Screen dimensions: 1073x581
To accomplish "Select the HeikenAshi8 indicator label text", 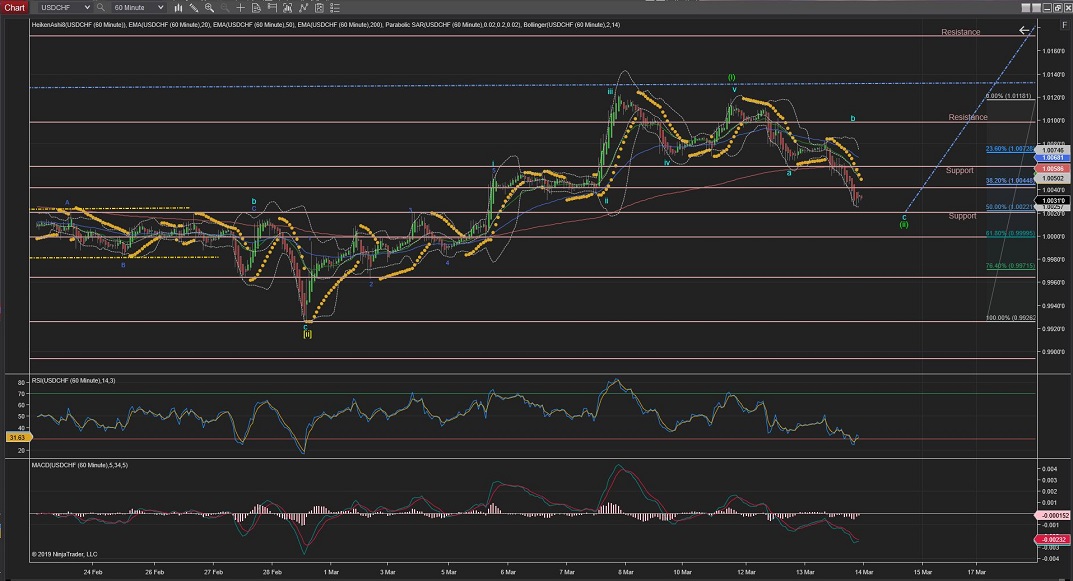I will click(78, 25).
